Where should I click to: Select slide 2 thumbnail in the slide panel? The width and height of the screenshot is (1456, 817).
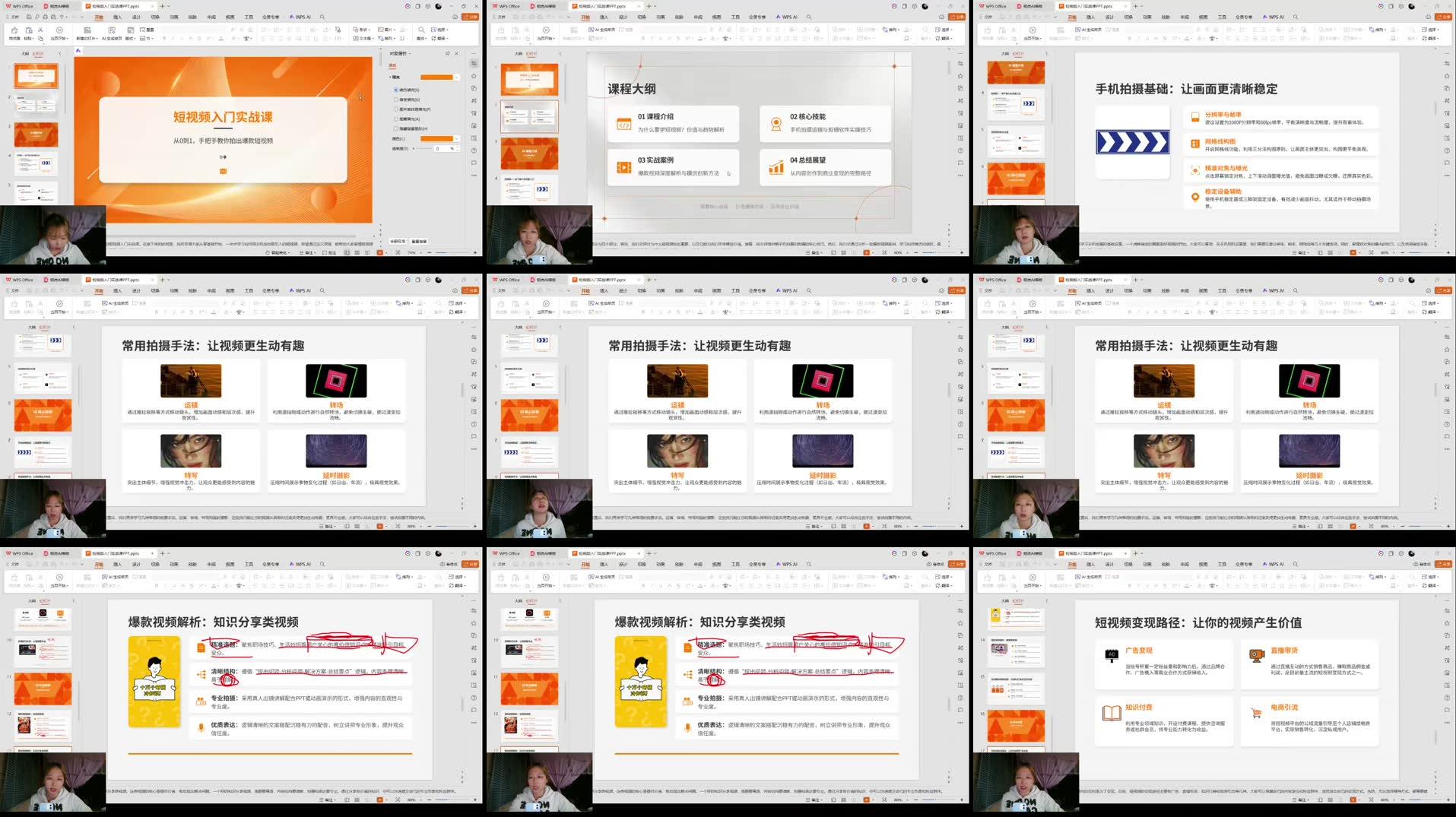(35, 103)
